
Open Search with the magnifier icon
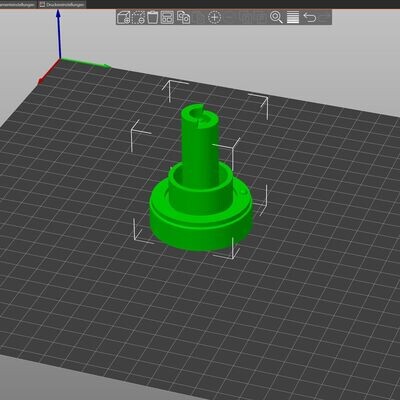click(x=276, y=17)
